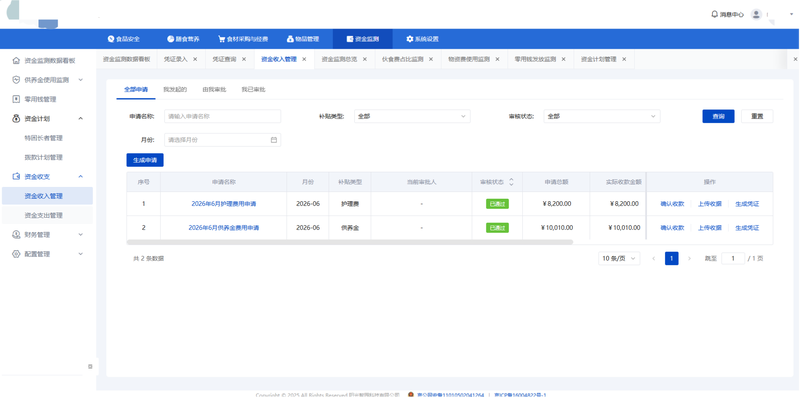Select the 我已审批 sub-tab
This screenshot has height=397, width=800.
click(254, 90)
